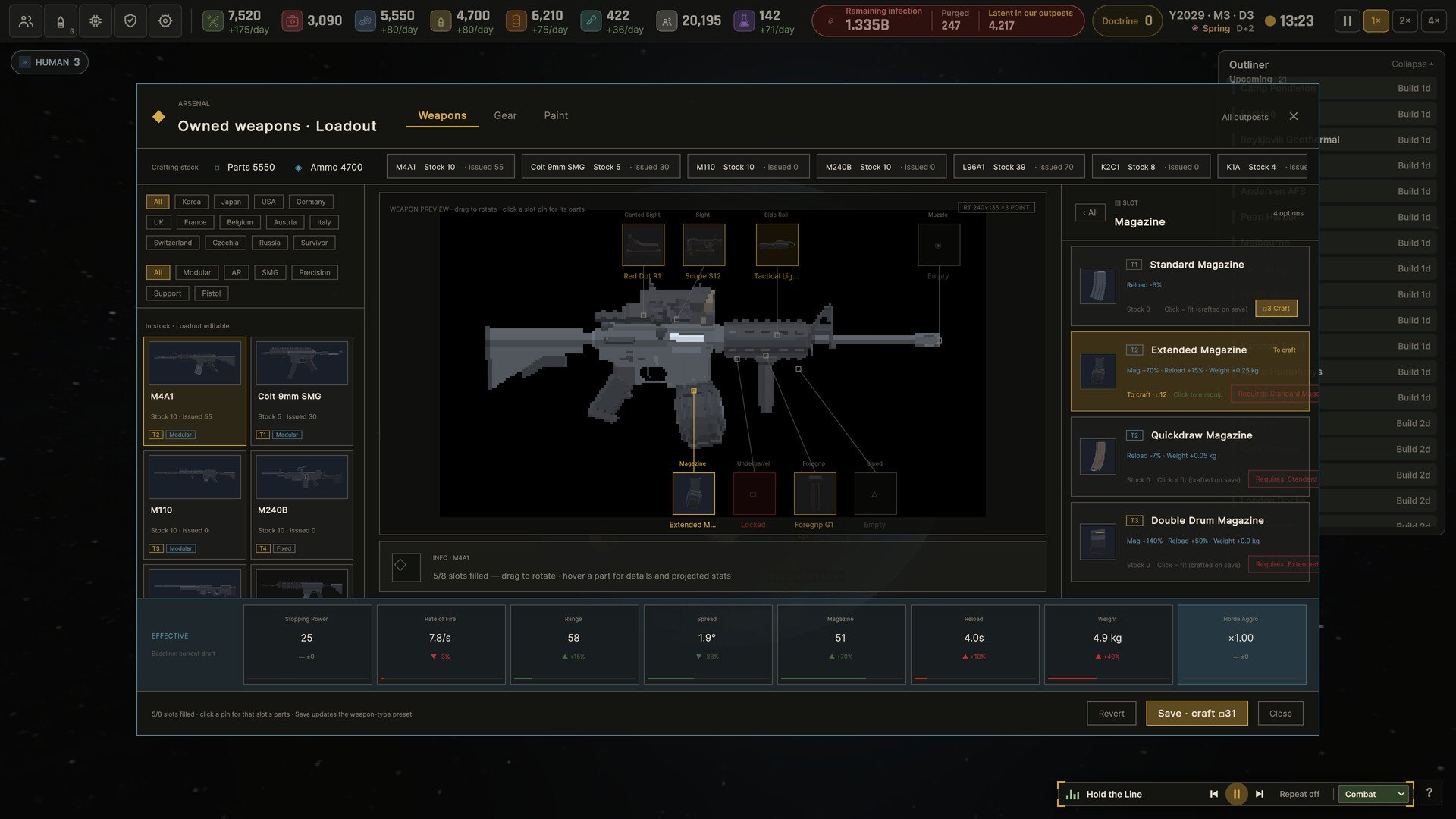This screenshot has width=1456, height=819.
Task: Set game speed to 2x
Action: coord(1404,21)
